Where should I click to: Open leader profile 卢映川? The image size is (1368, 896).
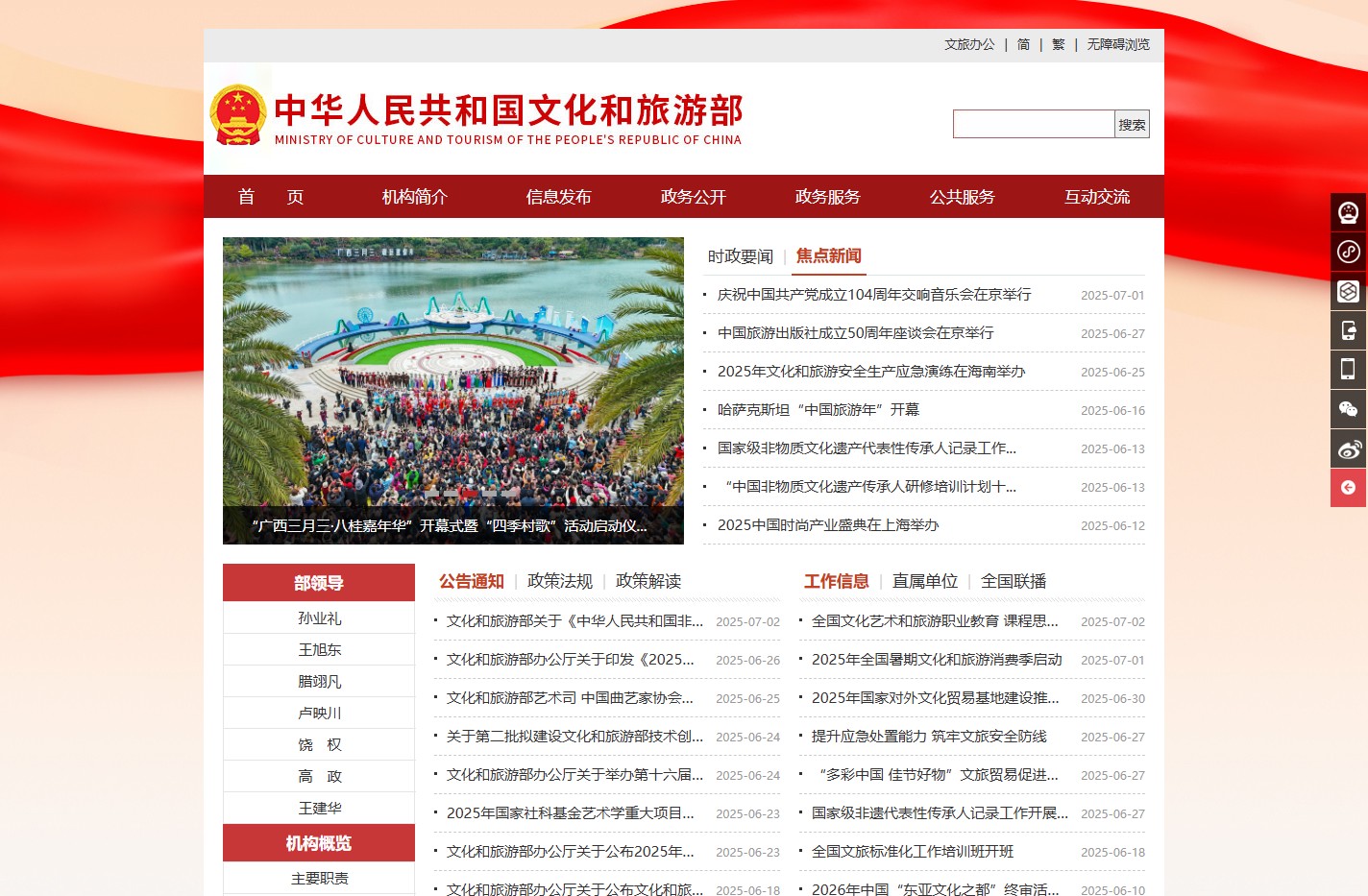(x=319, y=714)
